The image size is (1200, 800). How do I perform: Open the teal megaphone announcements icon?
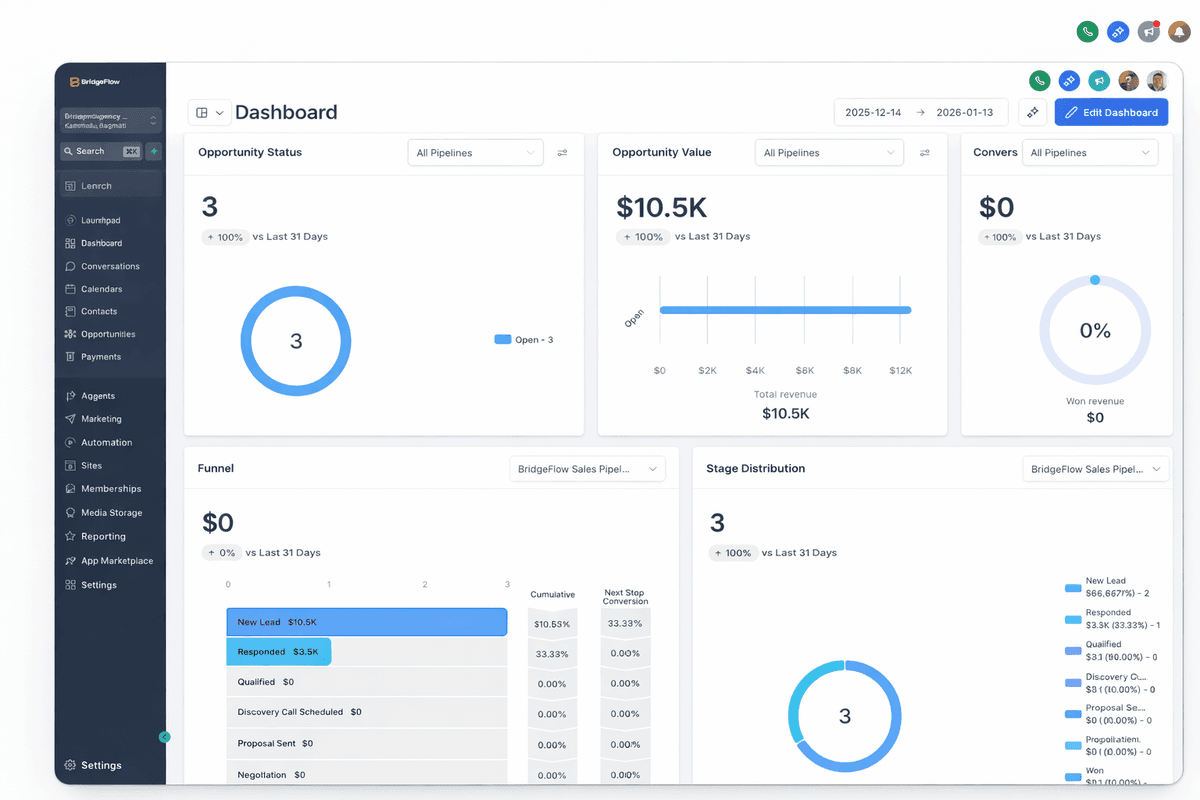pos(1099,79)
